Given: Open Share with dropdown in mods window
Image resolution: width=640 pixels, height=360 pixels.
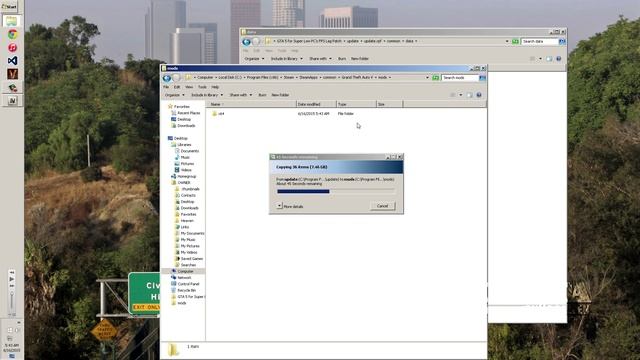Looking at the screenshot, I should pos(240,95).
